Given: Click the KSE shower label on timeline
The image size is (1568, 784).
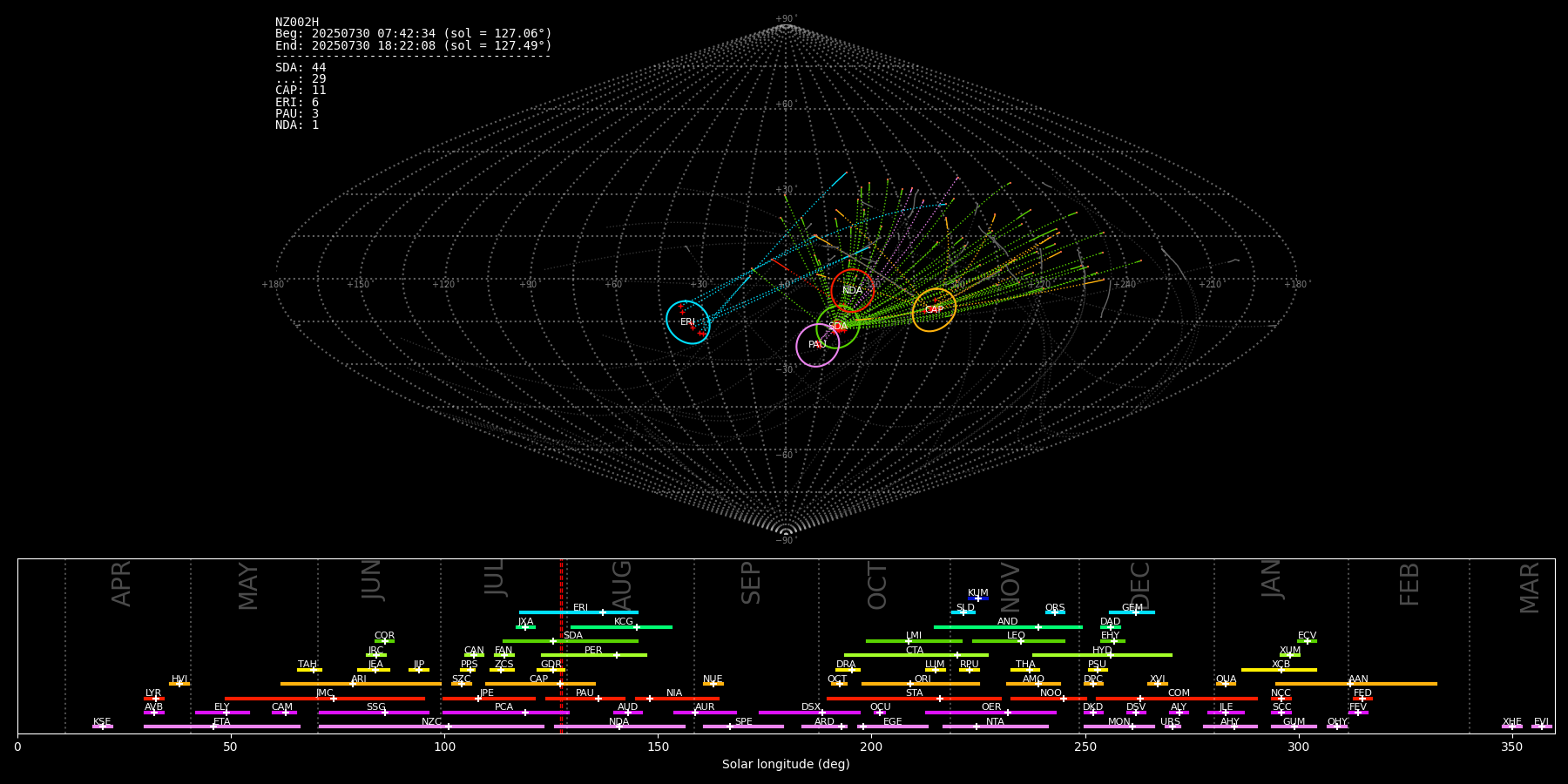Looking at the screenshot, I should click(x=102, y=722).
